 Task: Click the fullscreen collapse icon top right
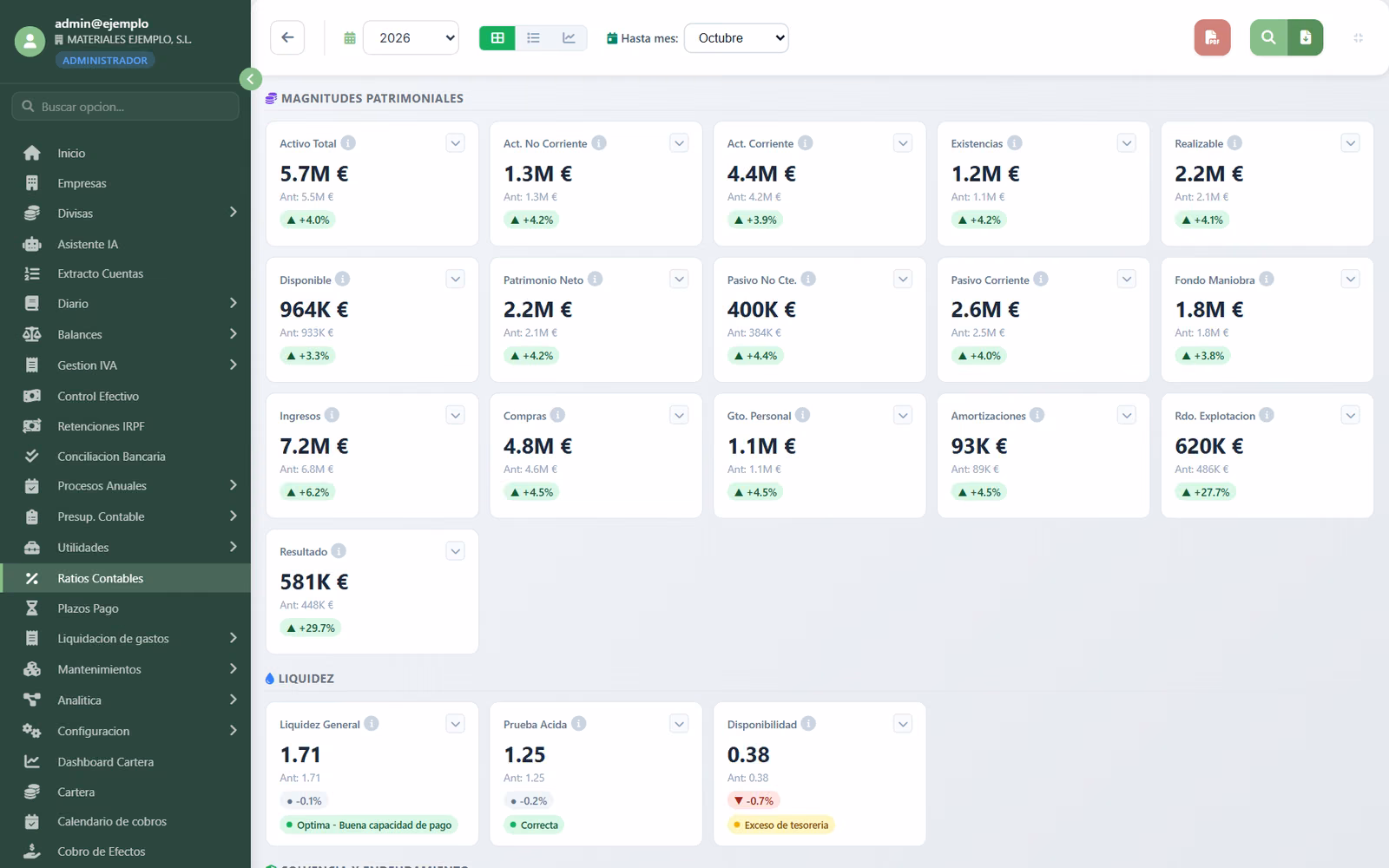point(1358,37)
